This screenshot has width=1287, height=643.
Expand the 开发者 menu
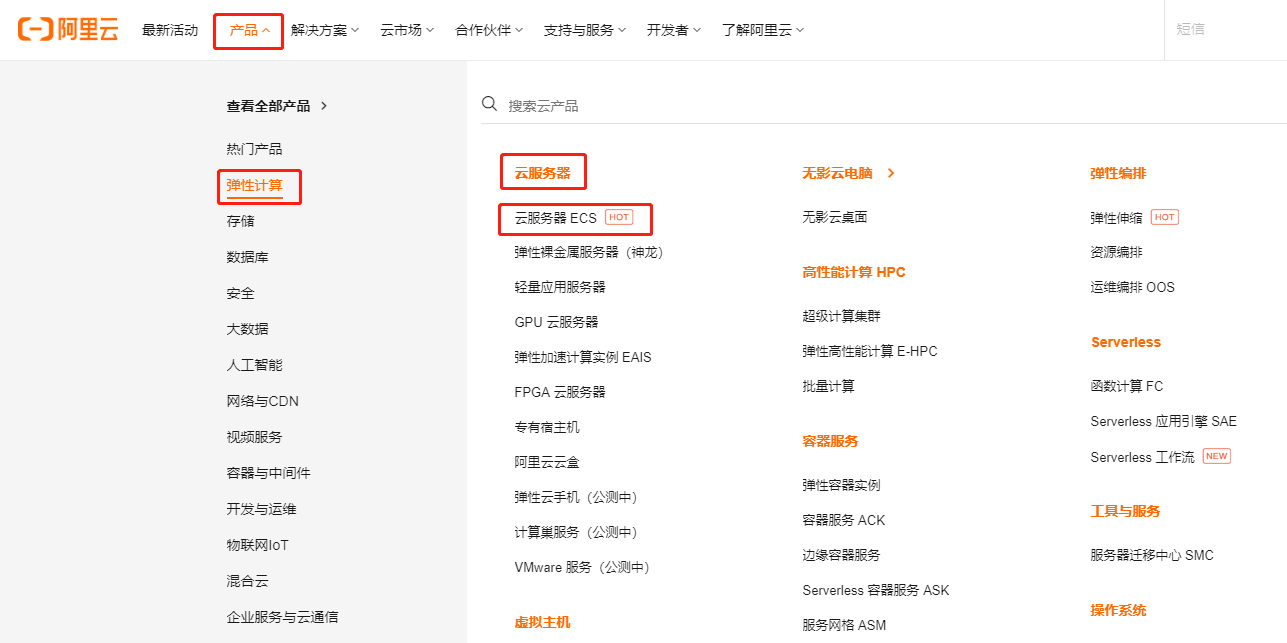673,30
